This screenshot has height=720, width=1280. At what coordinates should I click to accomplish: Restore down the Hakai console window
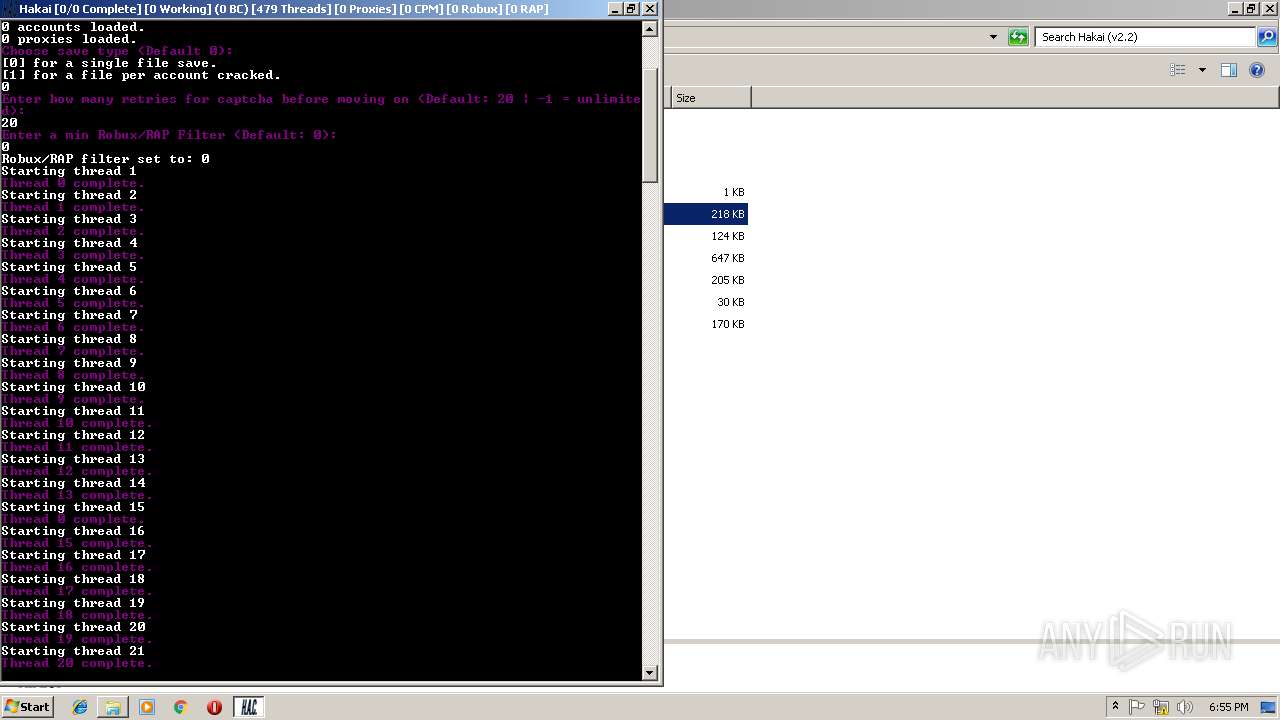click(631, 9)
